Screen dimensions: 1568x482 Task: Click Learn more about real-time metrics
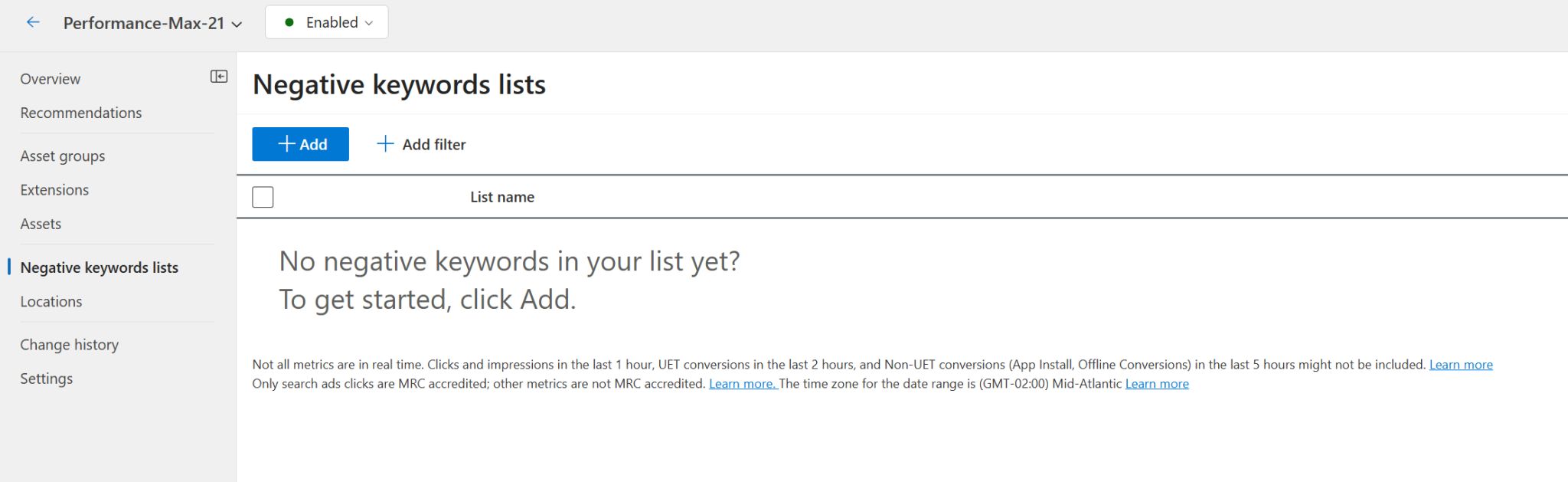pyautogui.click(x=1460, y=365)
